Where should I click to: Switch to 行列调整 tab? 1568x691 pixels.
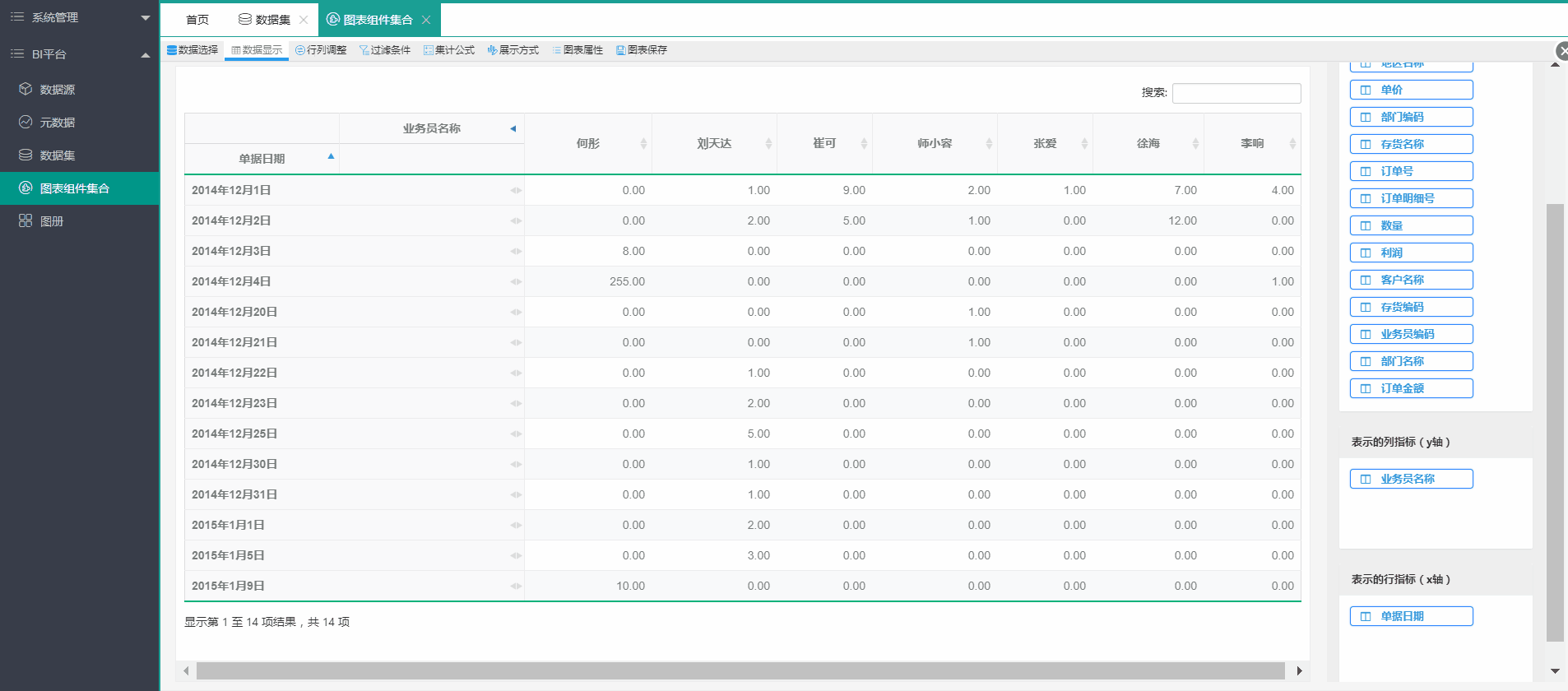pos(321,50)
